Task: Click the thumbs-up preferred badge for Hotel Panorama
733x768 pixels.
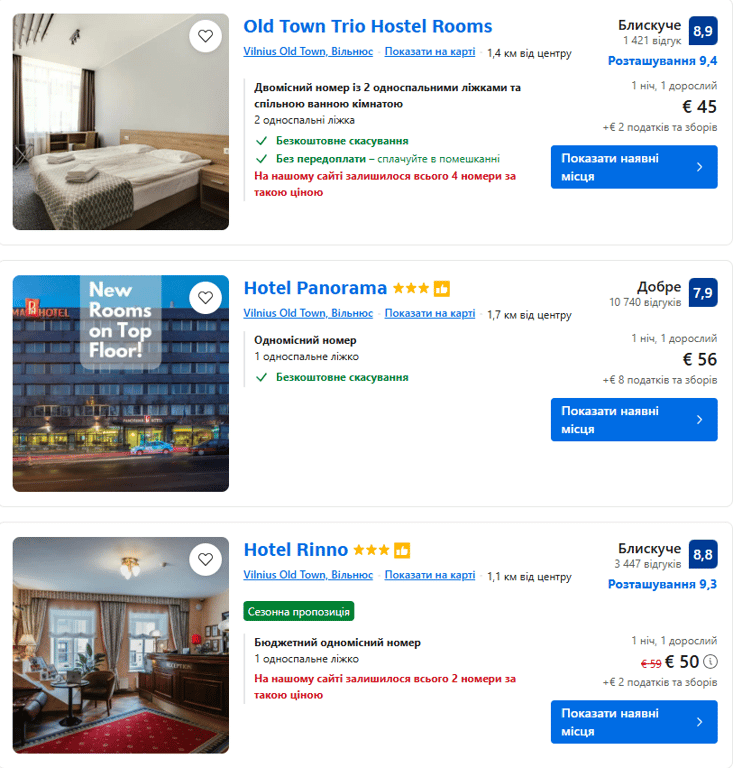Action: pyautogui.click(x=442, y=289)
